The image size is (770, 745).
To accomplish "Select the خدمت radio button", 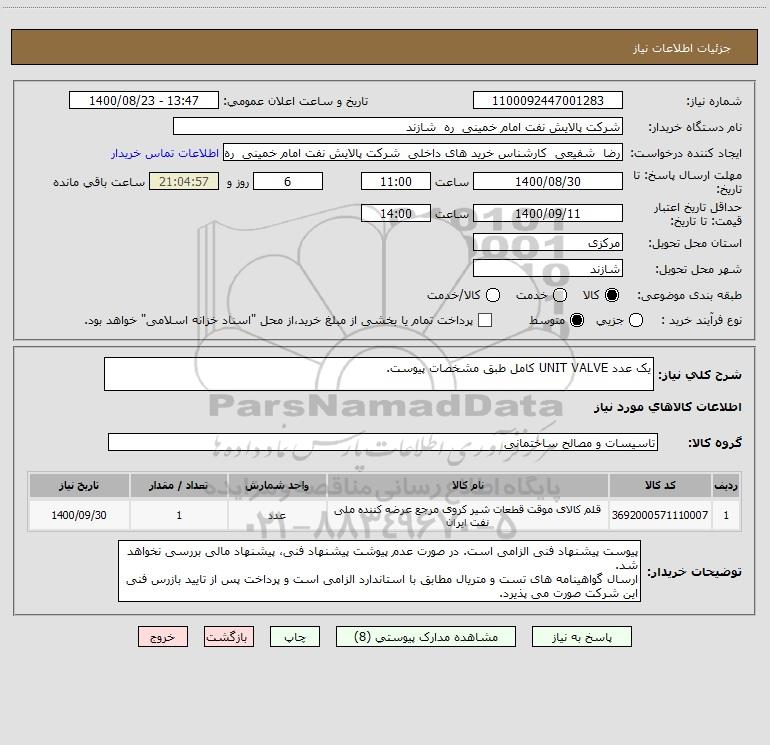I will tap(560, 295).
